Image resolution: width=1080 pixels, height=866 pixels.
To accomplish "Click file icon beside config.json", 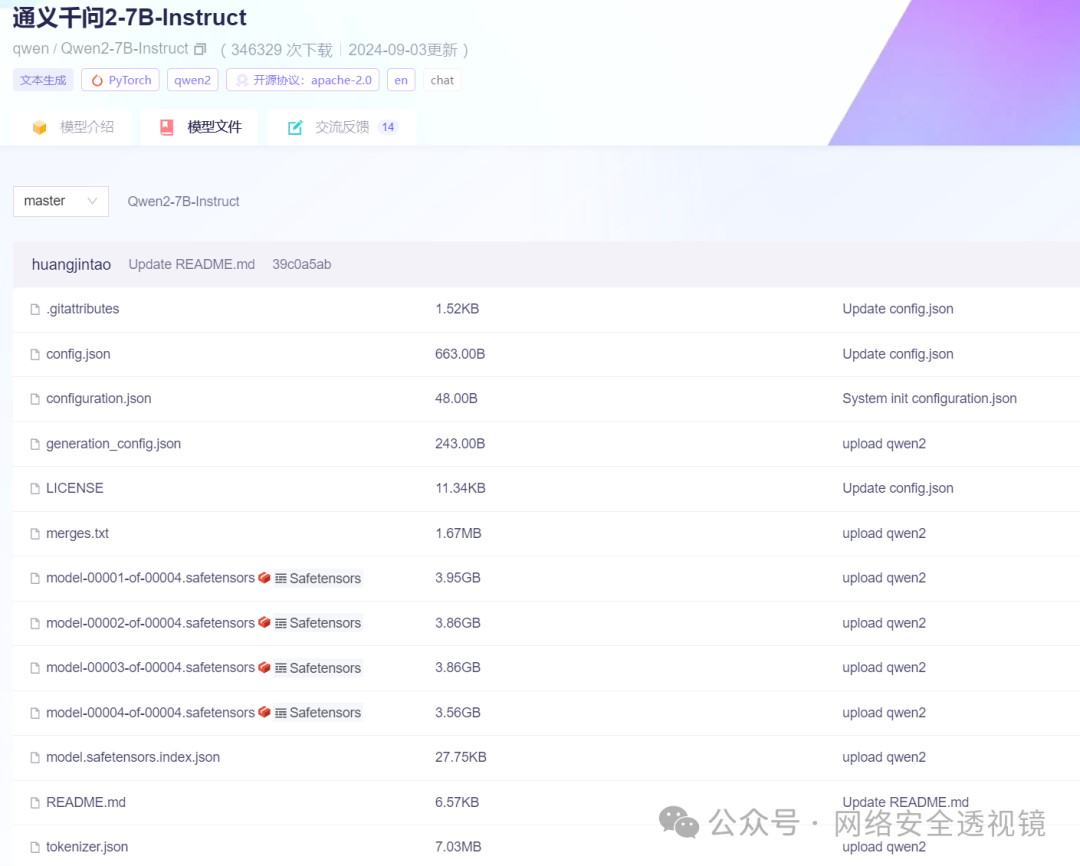I will point(35,354).
